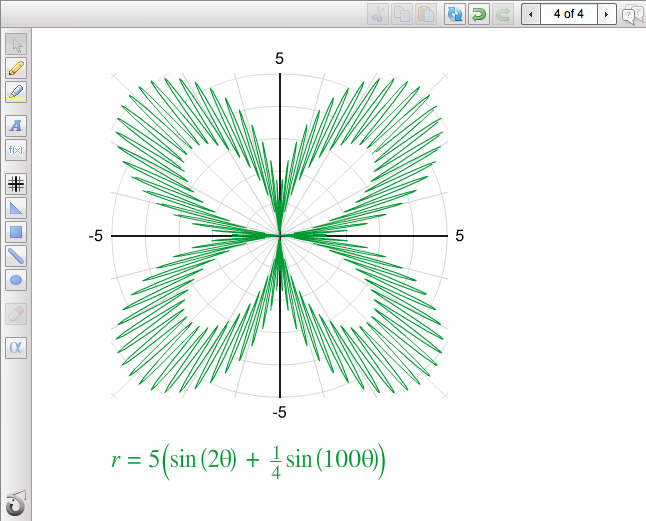Select the arrow pointer tool
646x521 pixels.
click(16, 44)
